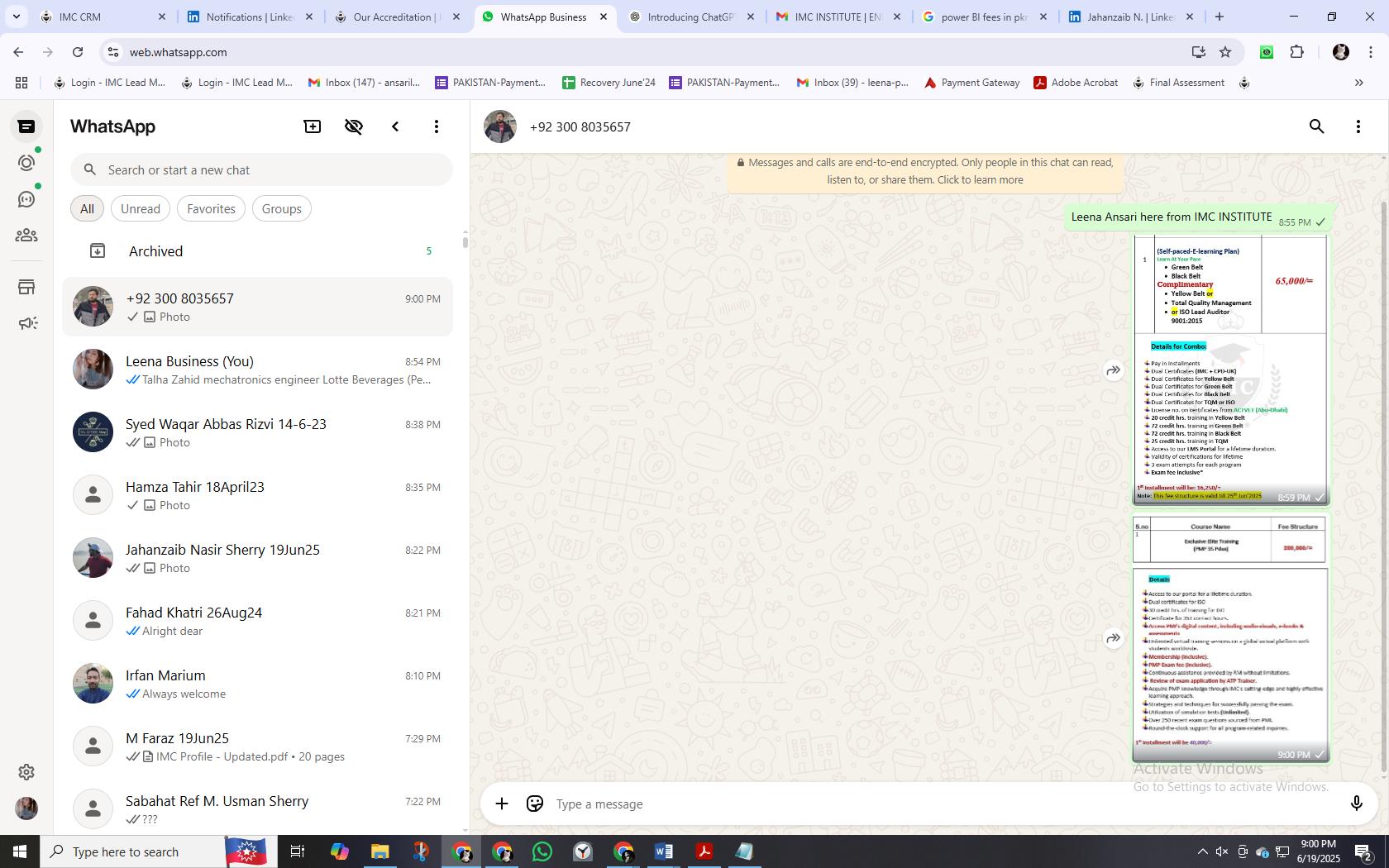Open Windows Start menu
This screenshot has width=1389, height=868.
pos(20,851)
